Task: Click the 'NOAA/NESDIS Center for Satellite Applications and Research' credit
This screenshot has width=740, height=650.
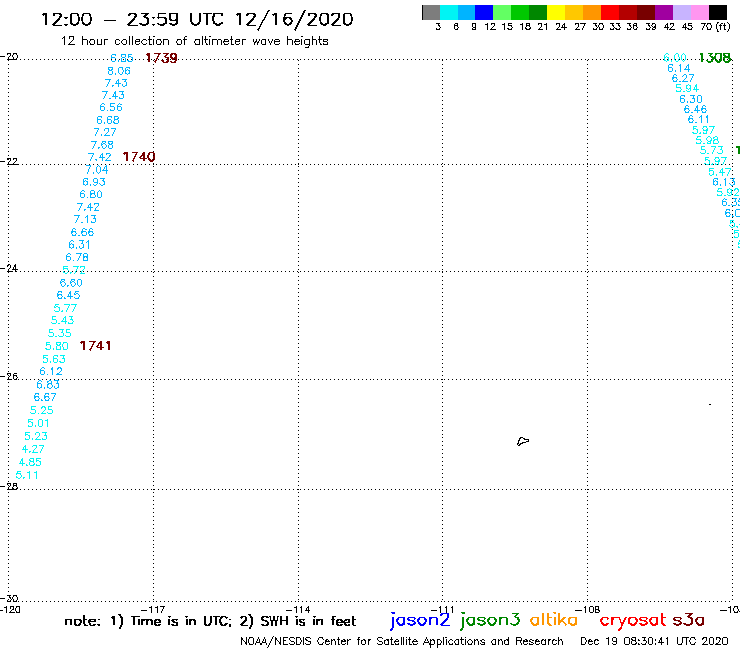Action: point(402,642)
